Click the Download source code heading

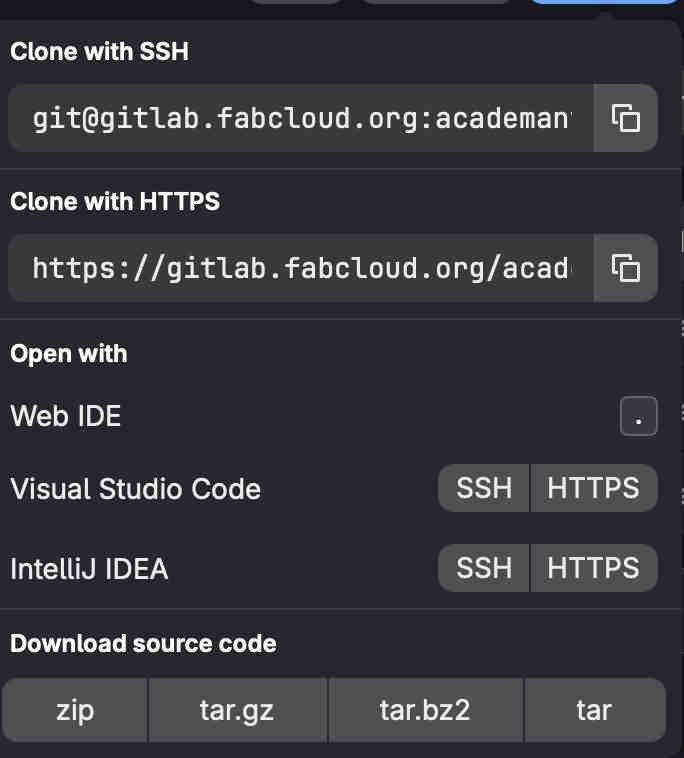[x=143, y=643]
